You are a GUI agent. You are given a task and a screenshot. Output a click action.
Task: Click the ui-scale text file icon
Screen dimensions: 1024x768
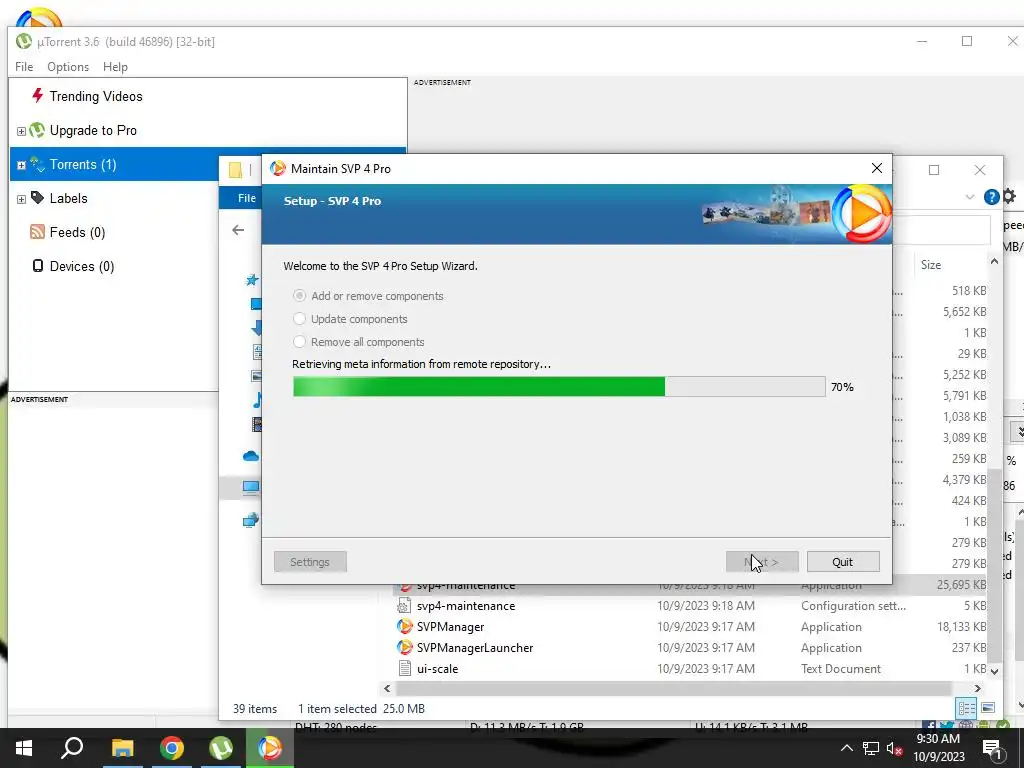pos(405,668)
